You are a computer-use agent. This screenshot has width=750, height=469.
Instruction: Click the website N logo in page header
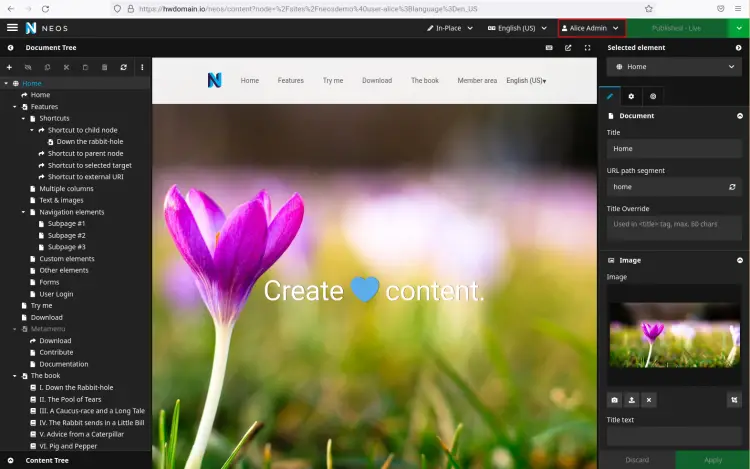pos(215,80)
